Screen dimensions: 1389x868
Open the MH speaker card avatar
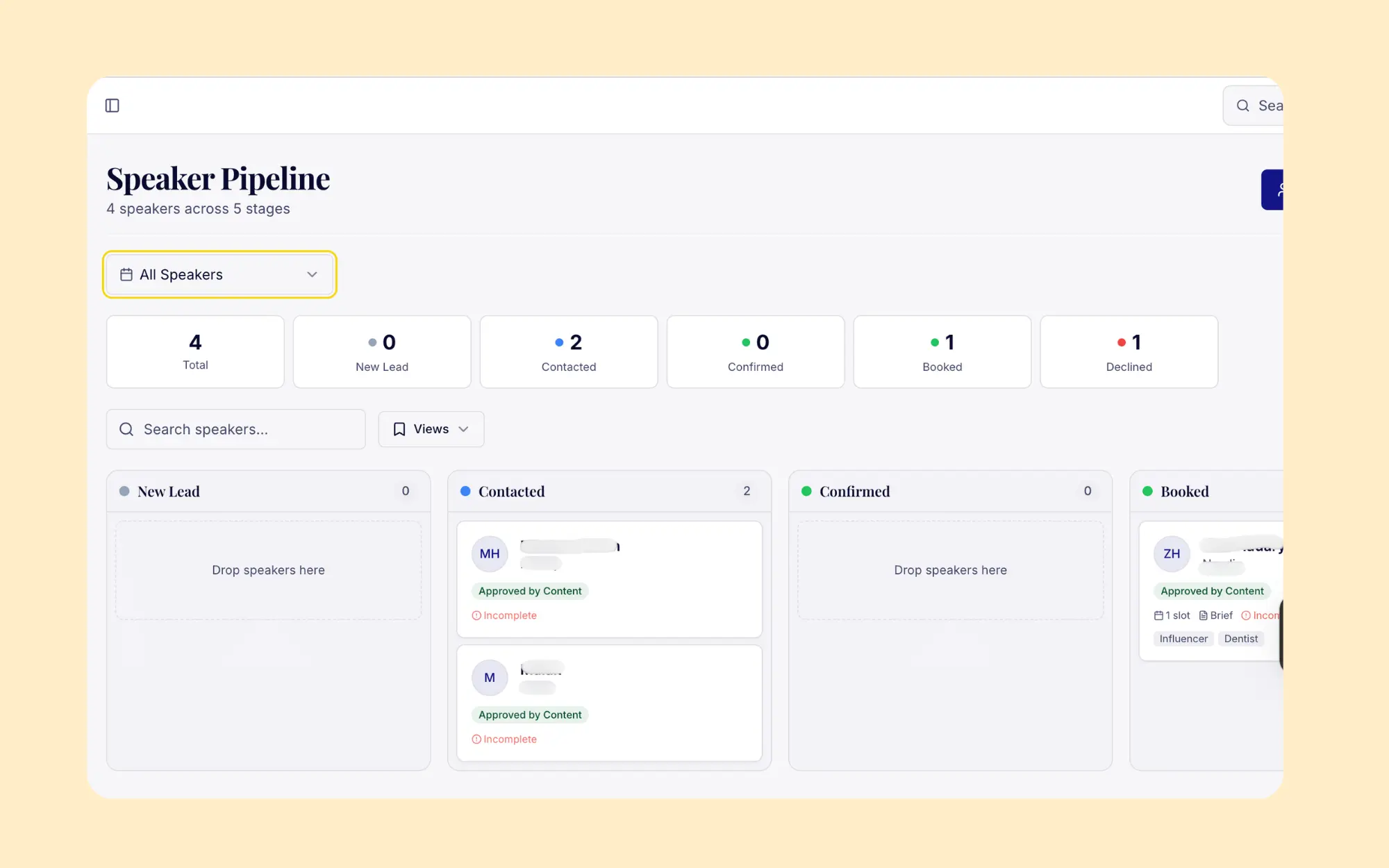click(x=490, y=553)
